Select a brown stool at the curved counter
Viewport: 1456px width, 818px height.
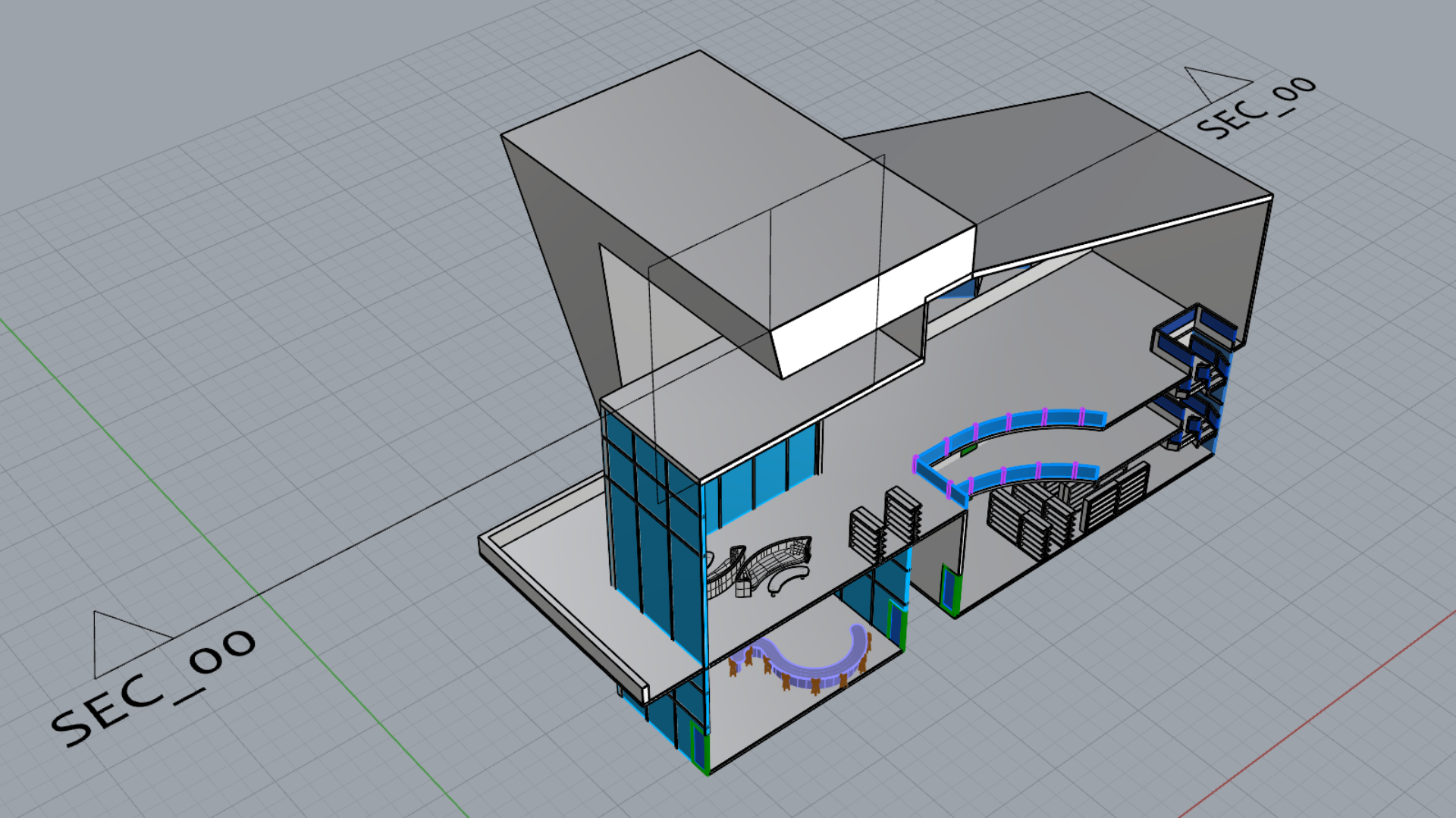coord(815,687)
